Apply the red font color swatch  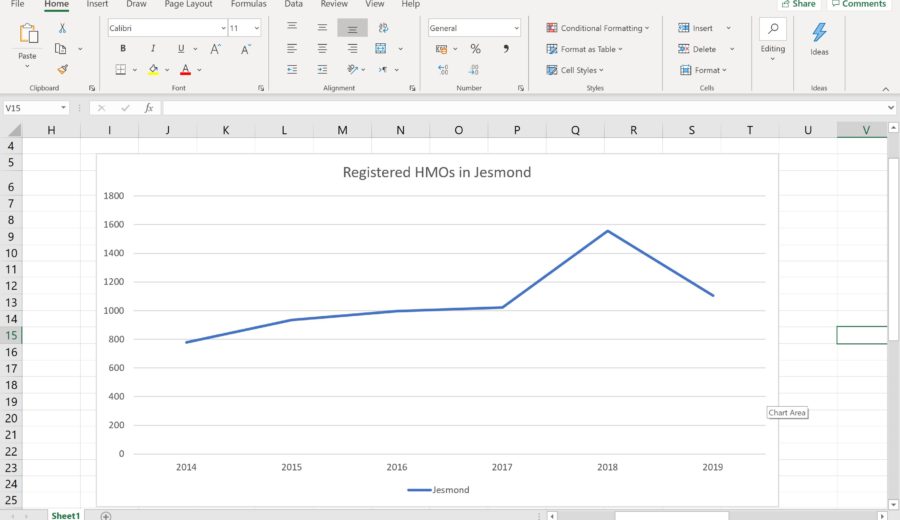tap(185, 70)
